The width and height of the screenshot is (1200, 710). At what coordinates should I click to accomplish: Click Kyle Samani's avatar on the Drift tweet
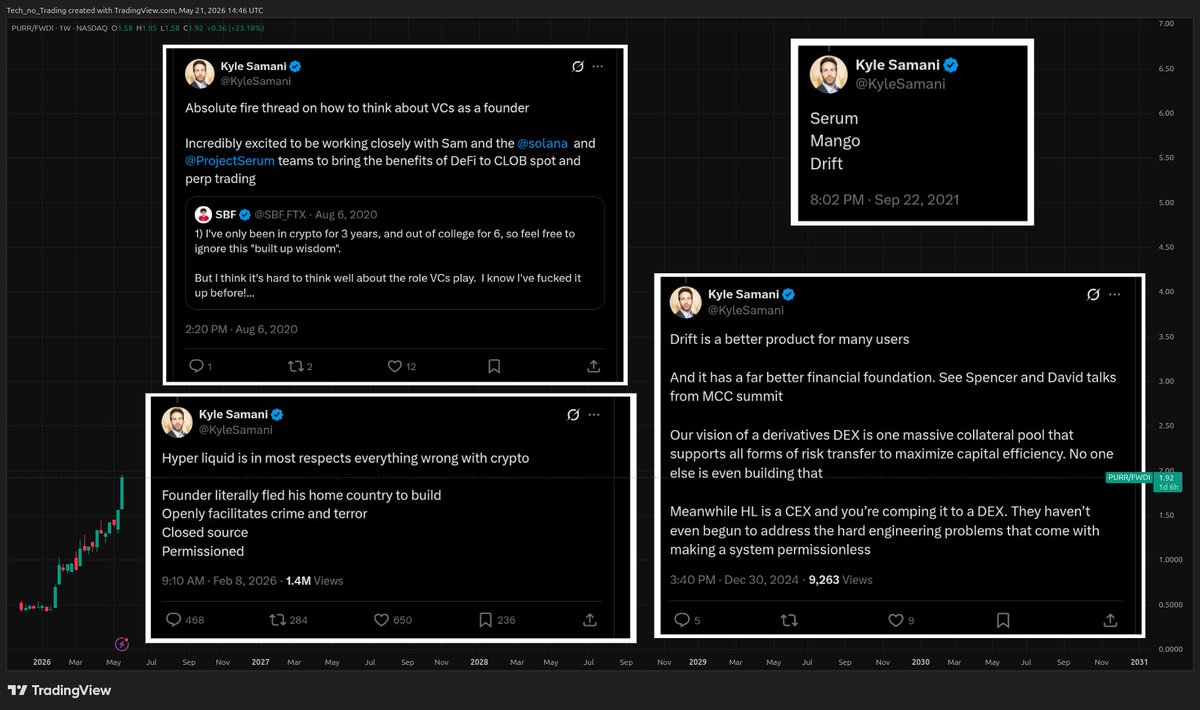[x=685, y=301]
